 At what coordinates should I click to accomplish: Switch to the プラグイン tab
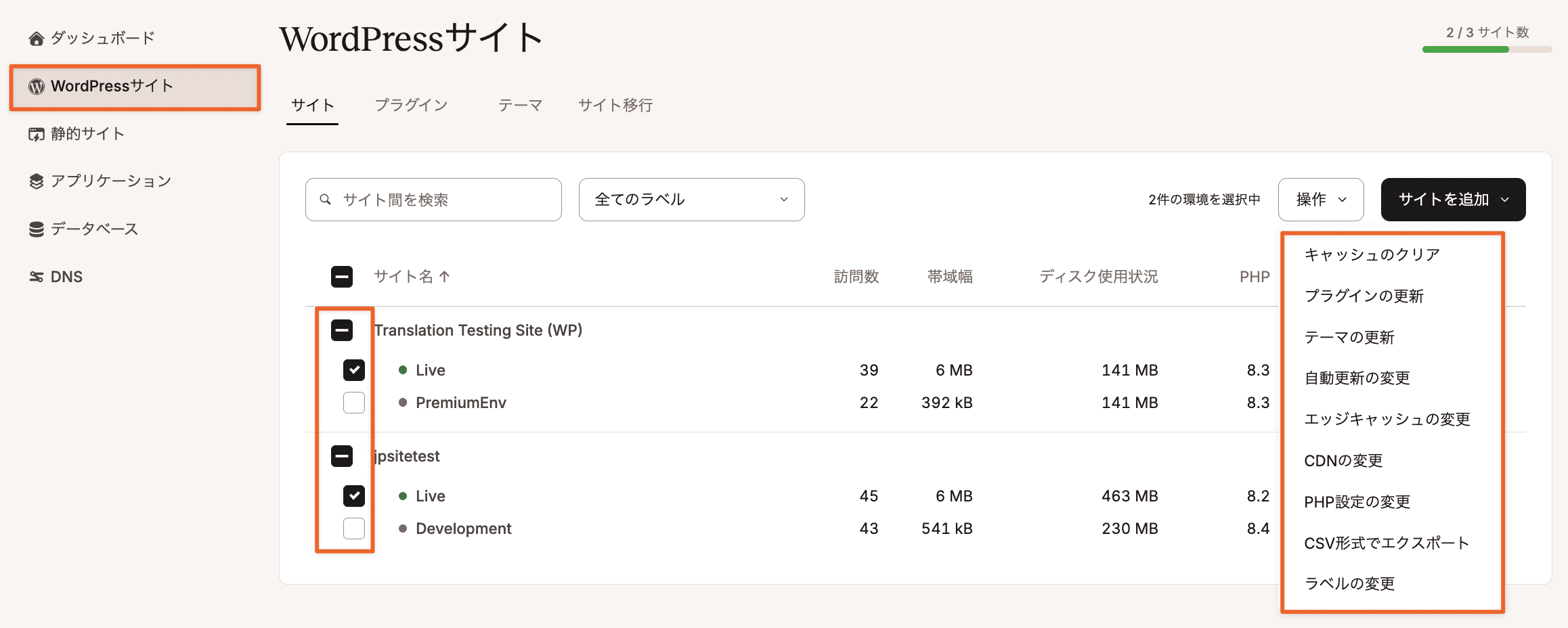click(x=412, y=106)
